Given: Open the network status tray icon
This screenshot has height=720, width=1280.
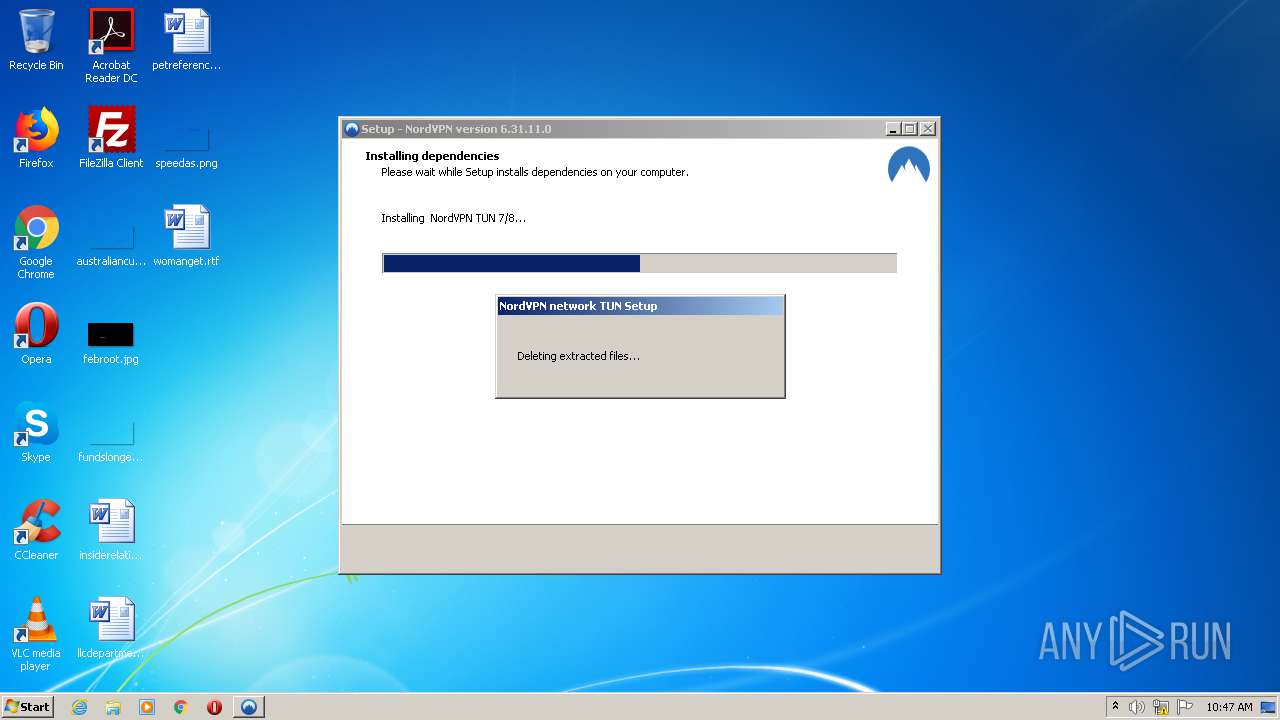Looking at the screenshot, I should pos(1161,707).
